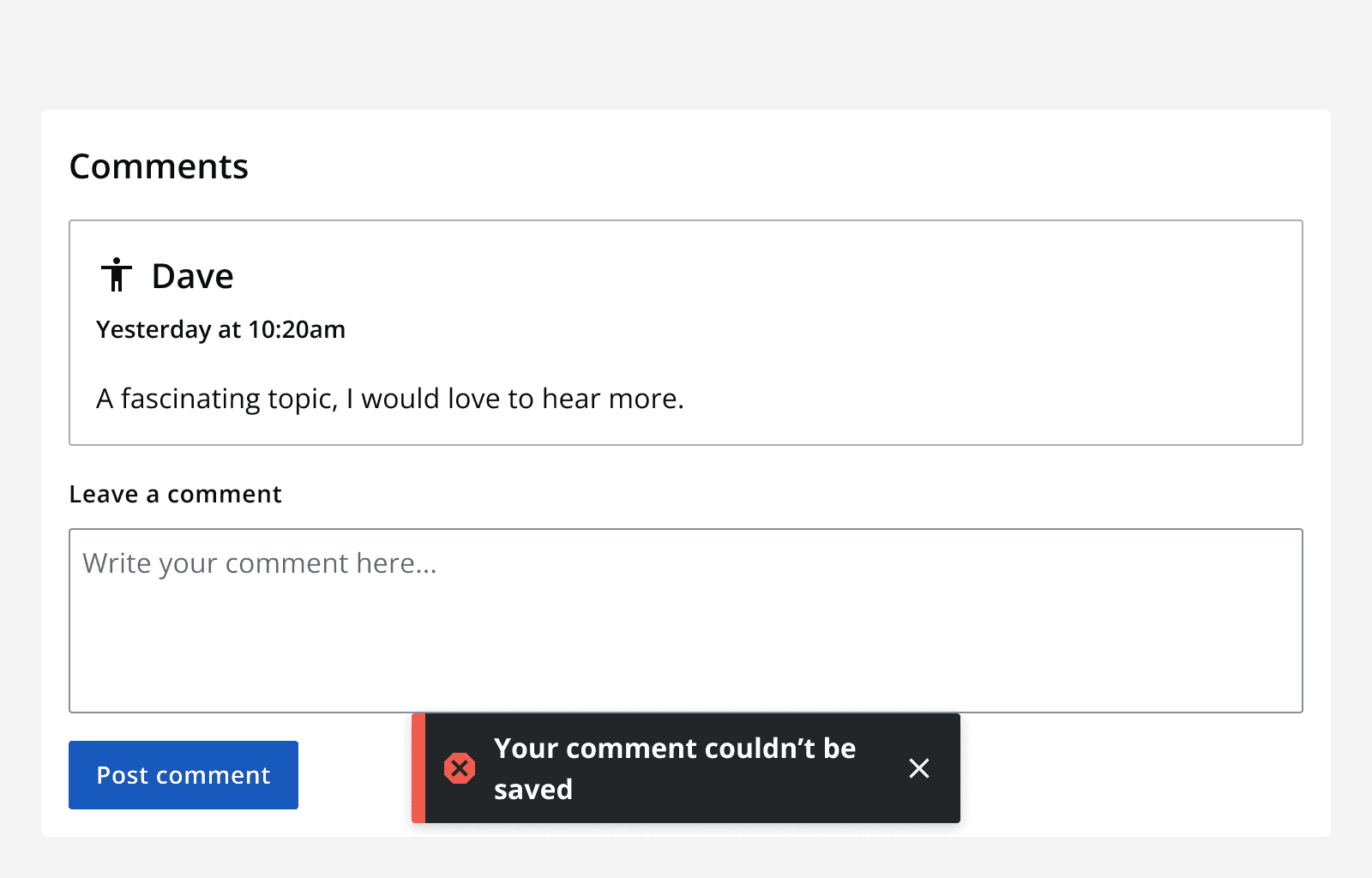This screenshot has width=1372, height=878.
Task: Select Dave's name in the comment
Action: pyautogui.click(x=192, y=275)
